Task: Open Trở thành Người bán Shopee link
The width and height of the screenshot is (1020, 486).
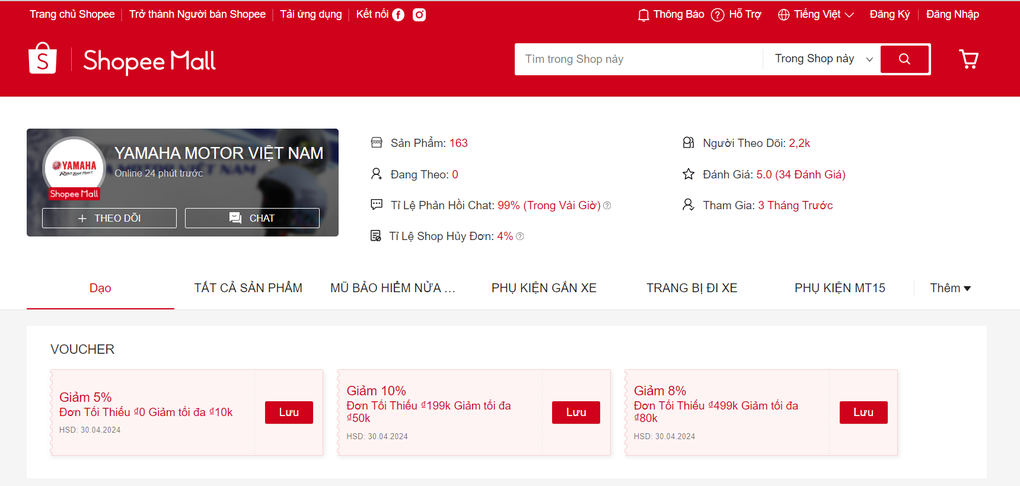Action: (x=197, y=14)
